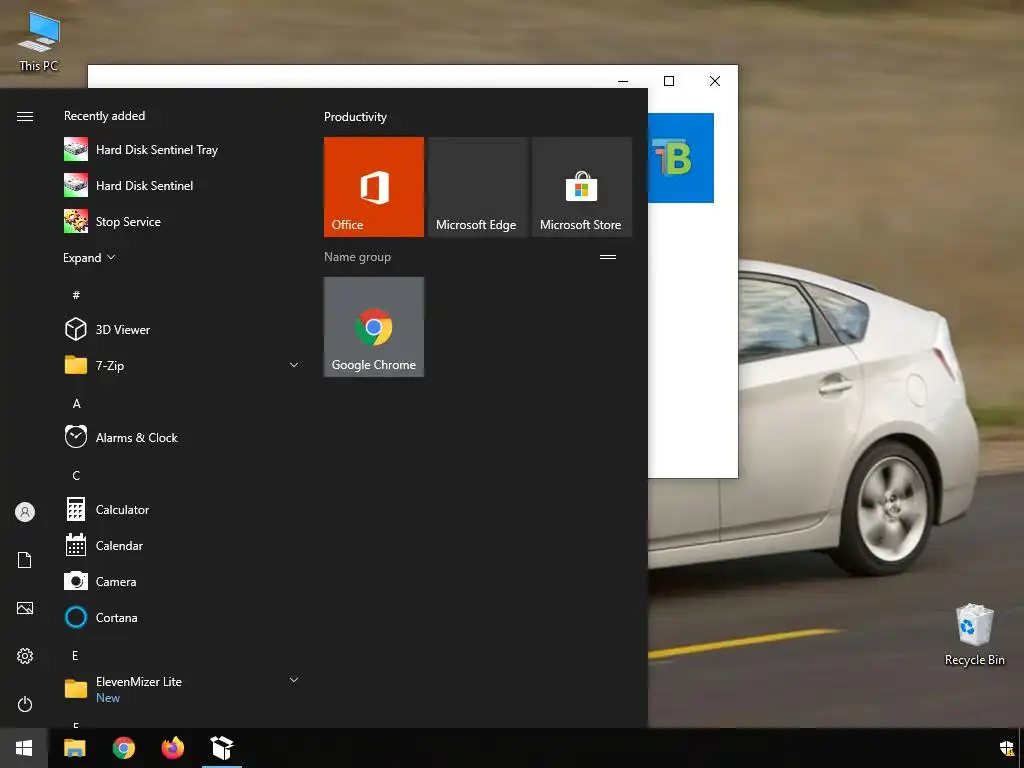Minimize the background window

point(623,80)
